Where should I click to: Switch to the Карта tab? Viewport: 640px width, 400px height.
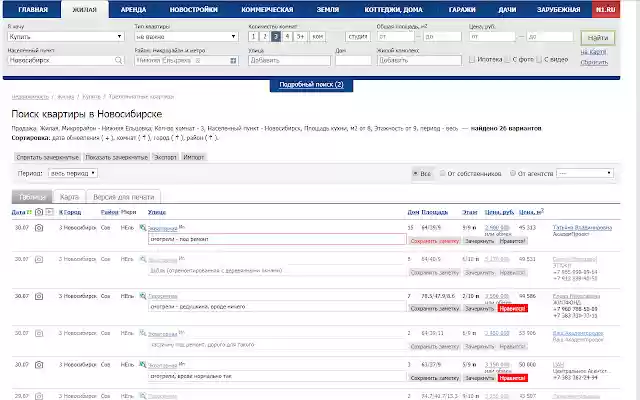[x=69, y=197]
